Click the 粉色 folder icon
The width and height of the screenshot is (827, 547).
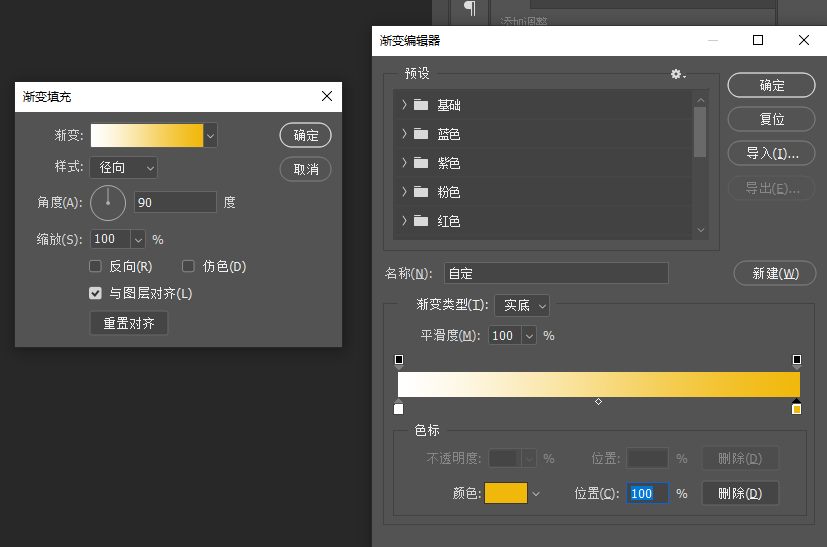pyautogui.click(x=420, y=192)
